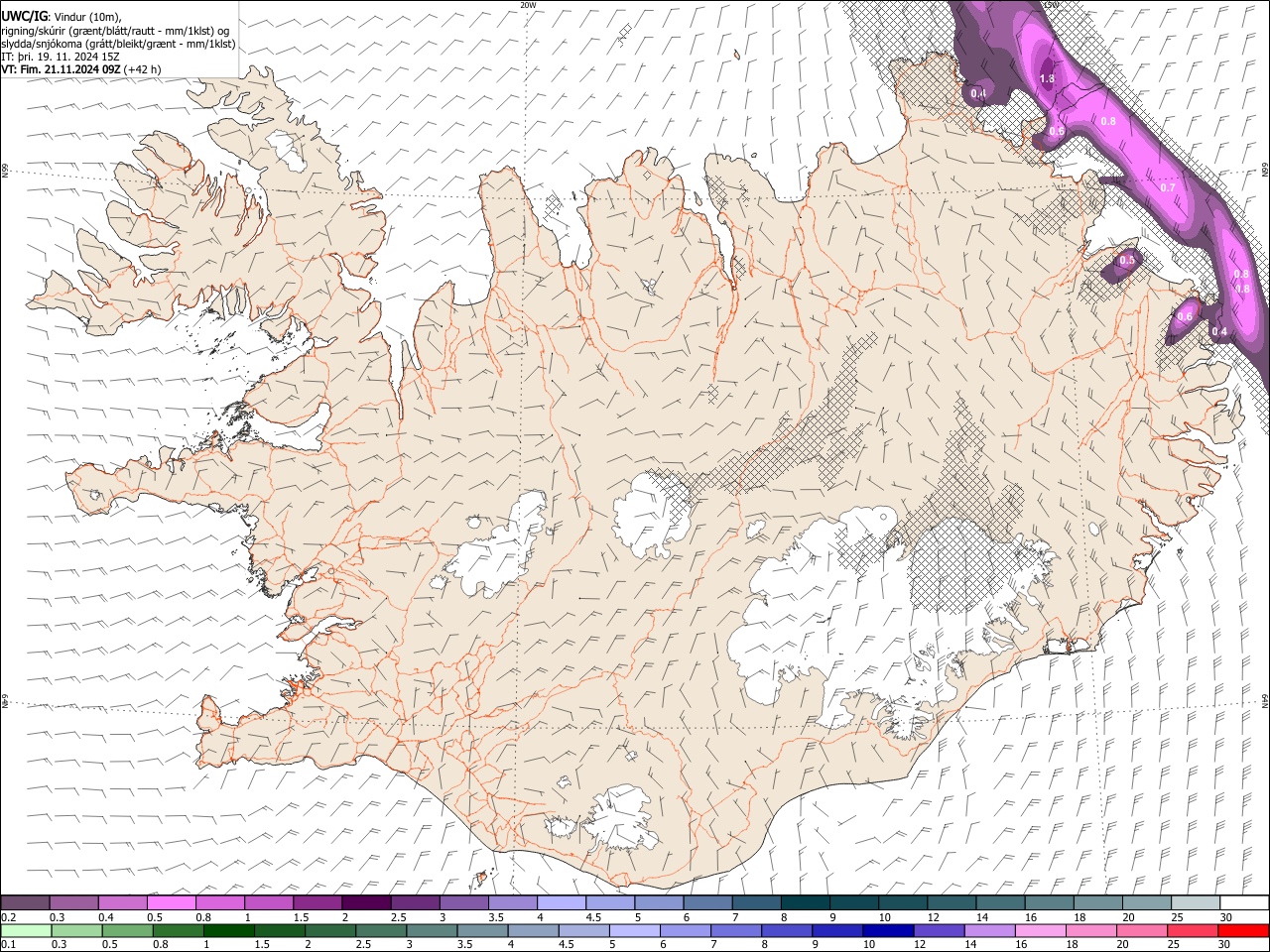Click the 25 label under the lower legend row
This screenshot has height=952, width=1270.
(x=1176, y=945)
